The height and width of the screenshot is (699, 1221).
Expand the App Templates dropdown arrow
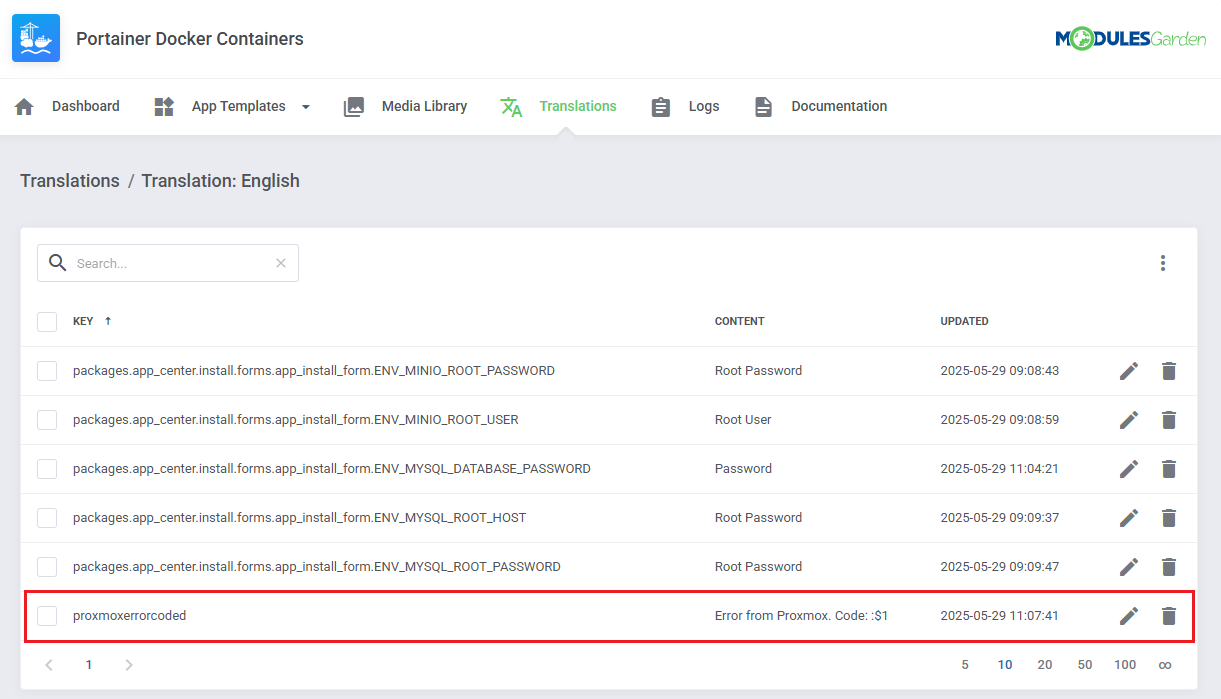(x=306, y=107)
